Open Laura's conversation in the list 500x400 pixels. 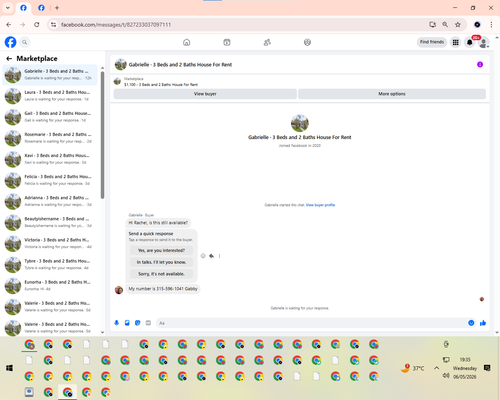coord(50,96)
